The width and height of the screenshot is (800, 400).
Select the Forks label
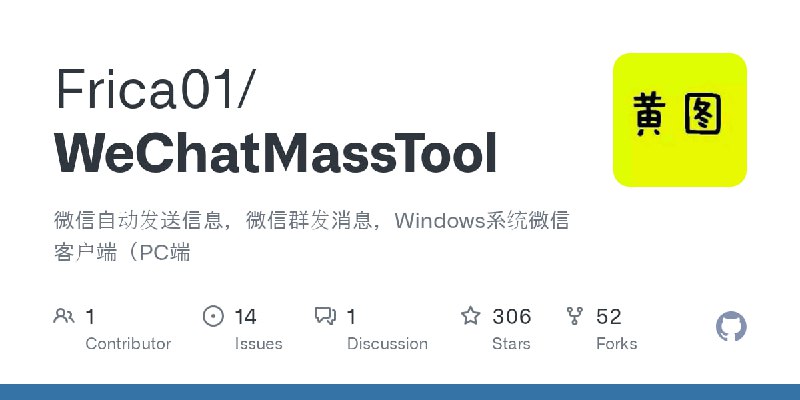pos(616,343)
